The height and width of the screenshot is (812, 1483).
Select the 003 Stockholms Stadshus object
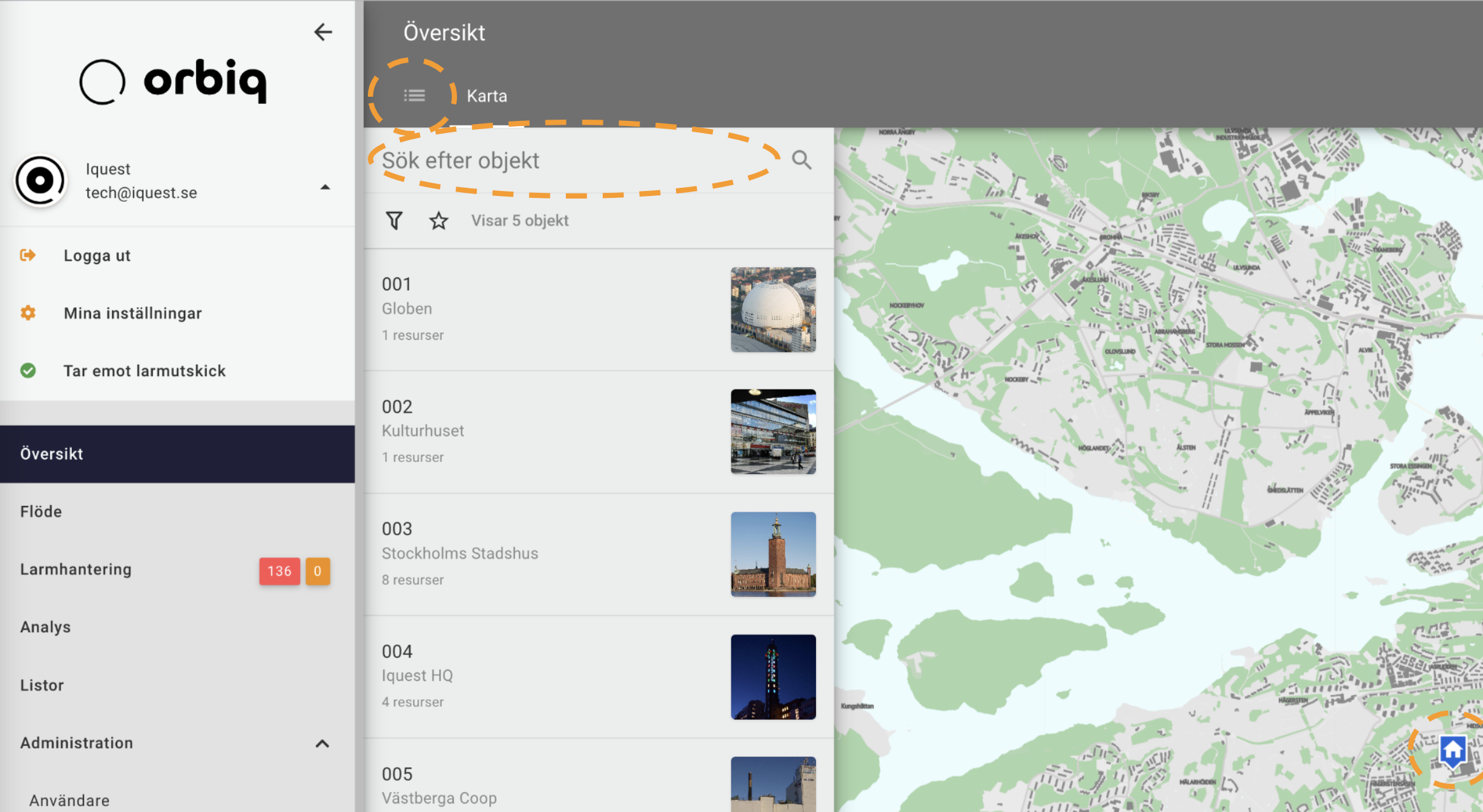pos(598,554)
